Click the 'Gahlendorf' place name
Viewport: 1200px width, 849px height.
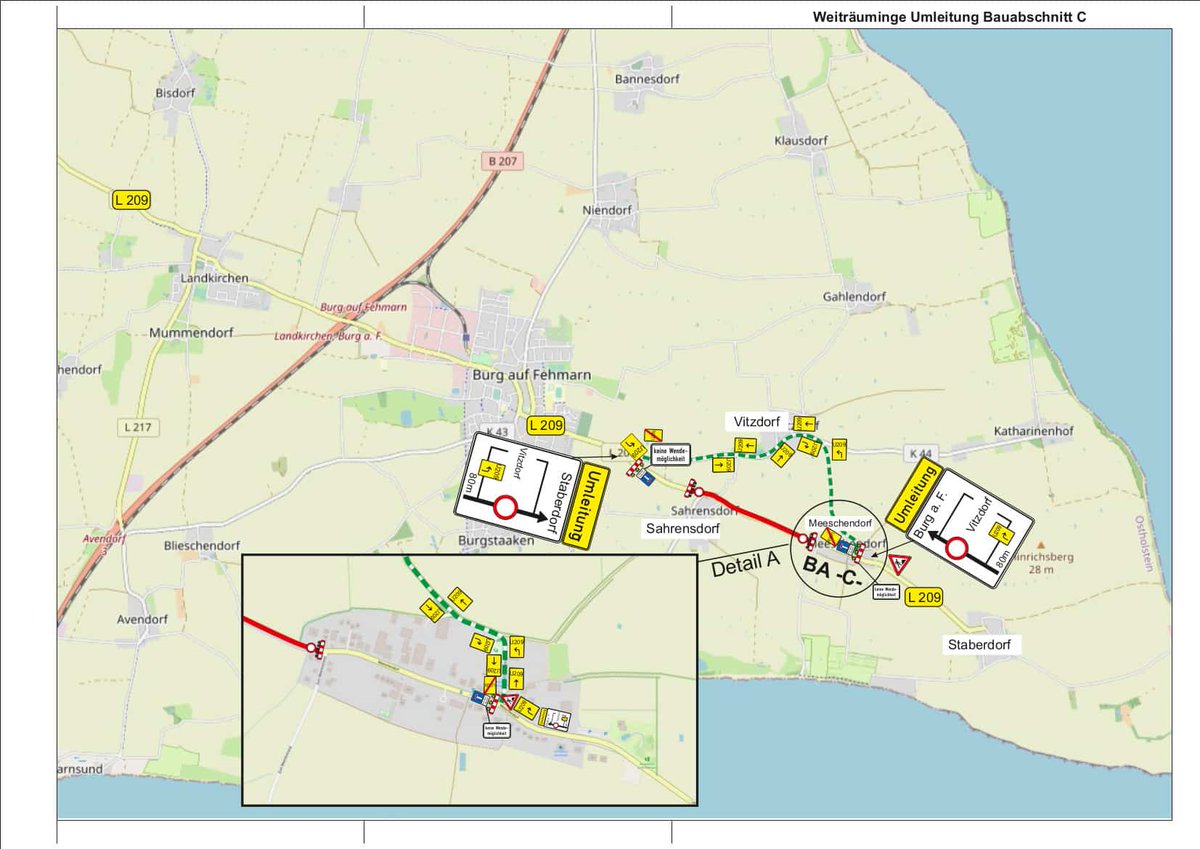(854, 297)
